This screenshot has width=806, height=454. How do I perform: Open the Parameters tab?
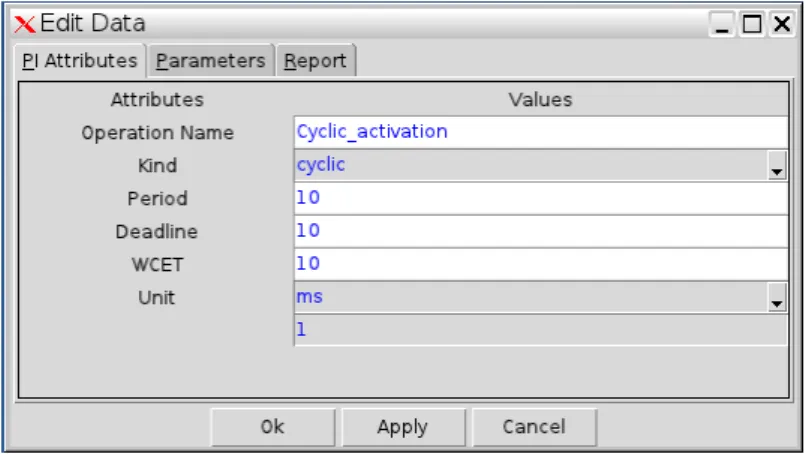coord(210,61)
